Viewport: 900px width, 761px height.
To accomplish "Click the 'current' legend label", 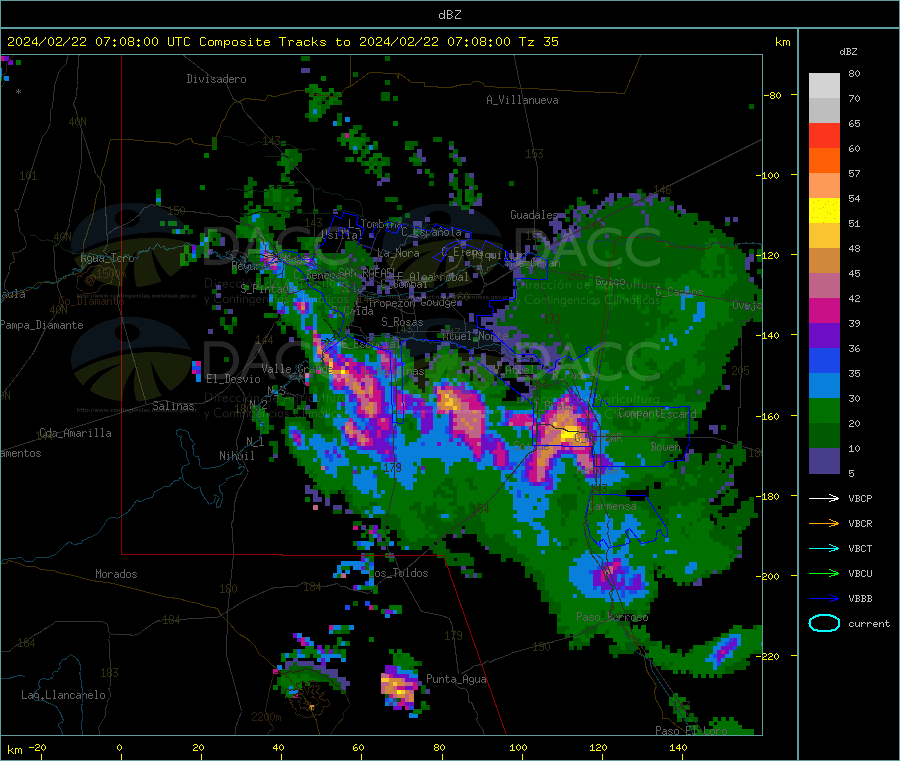I will (868, 623).
